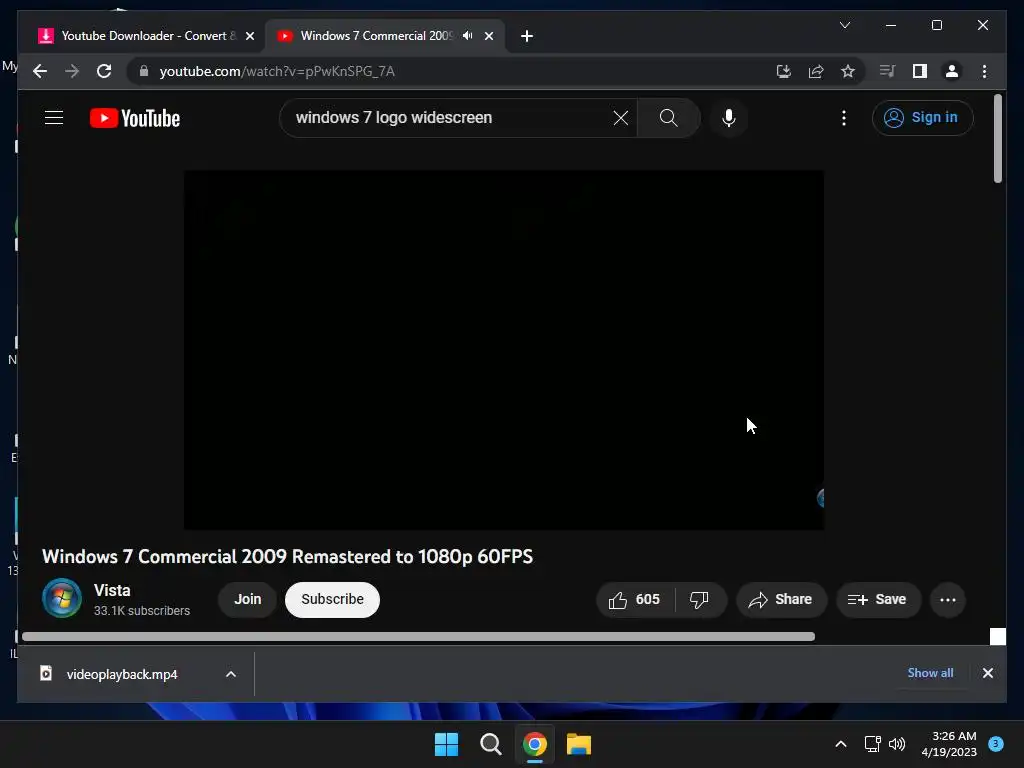Click the vertical page scrollbar
The height and width of the screenshot is (768, 1024).
point(997,138)
